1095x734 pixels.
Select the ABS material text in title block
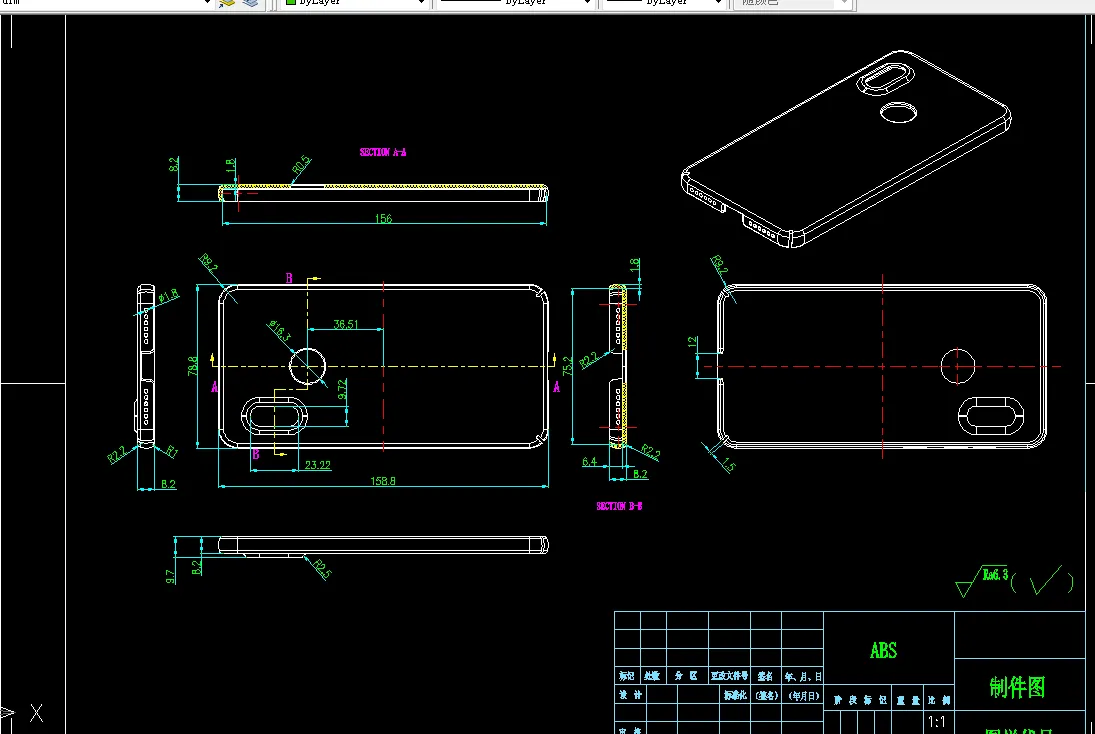883,651
